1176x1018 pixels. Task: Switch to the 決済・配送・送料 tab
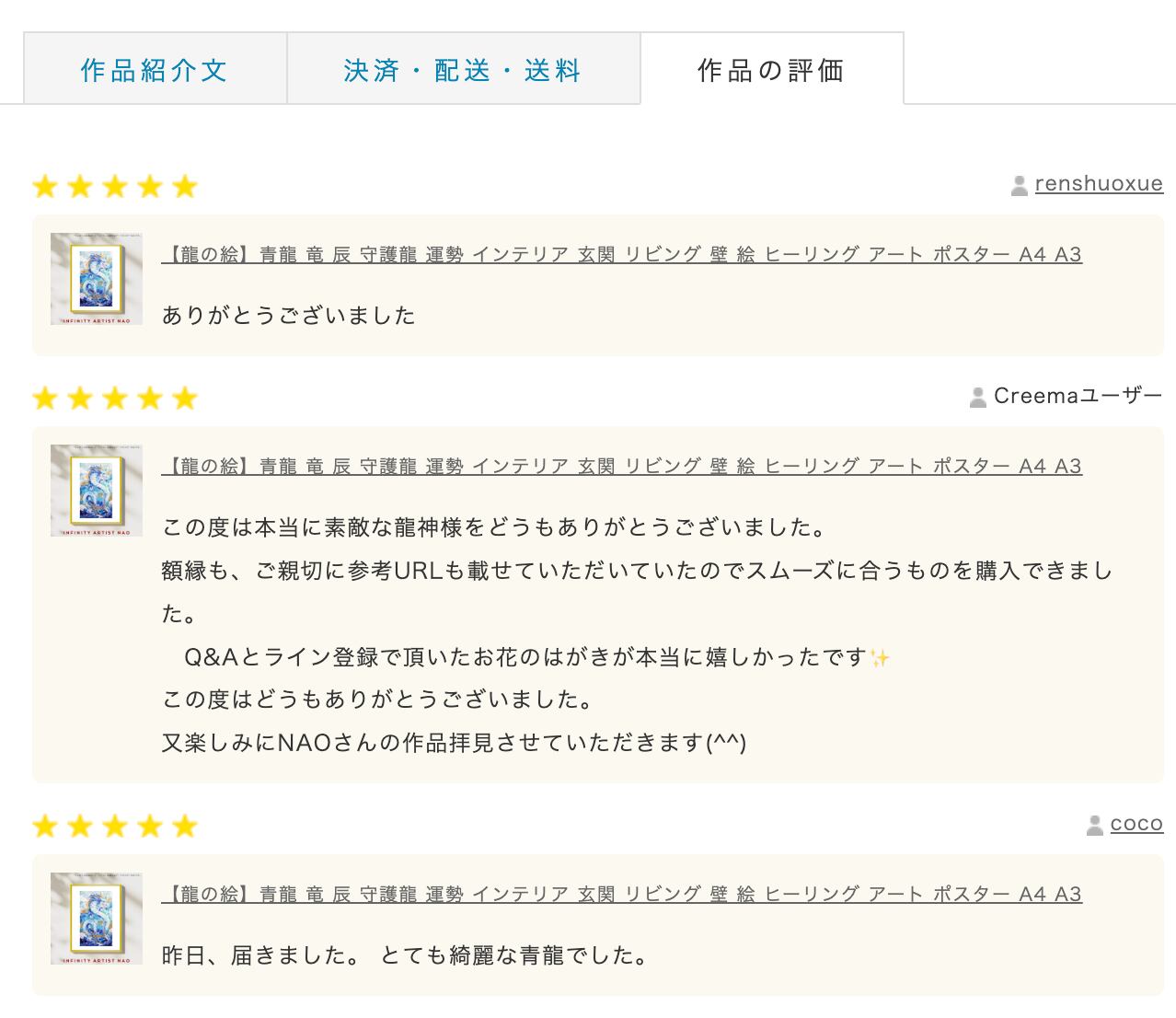[x=463, y=70]
